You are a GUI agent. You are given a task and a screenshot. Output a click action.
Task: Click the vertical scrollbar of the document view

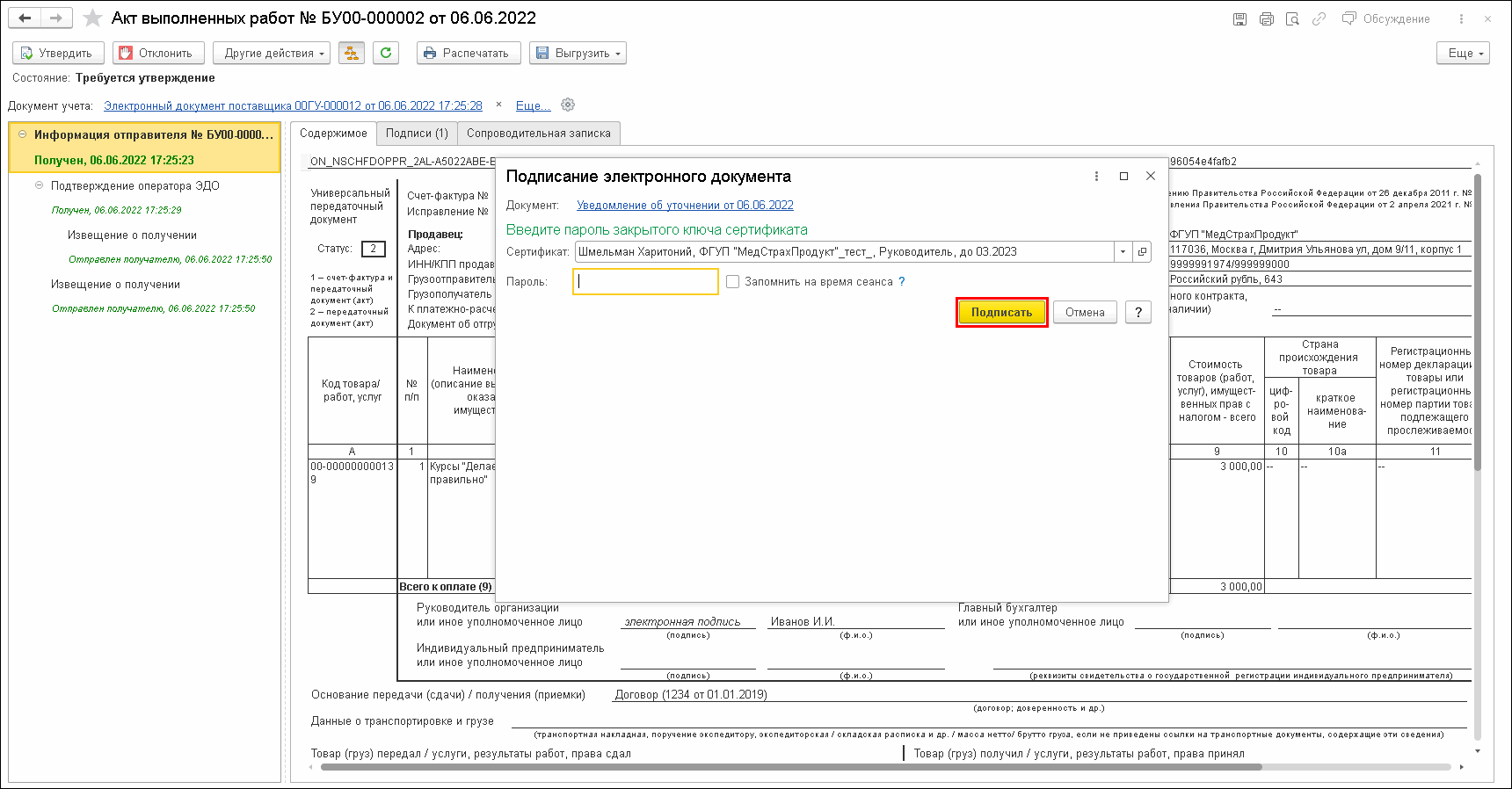1478,323
